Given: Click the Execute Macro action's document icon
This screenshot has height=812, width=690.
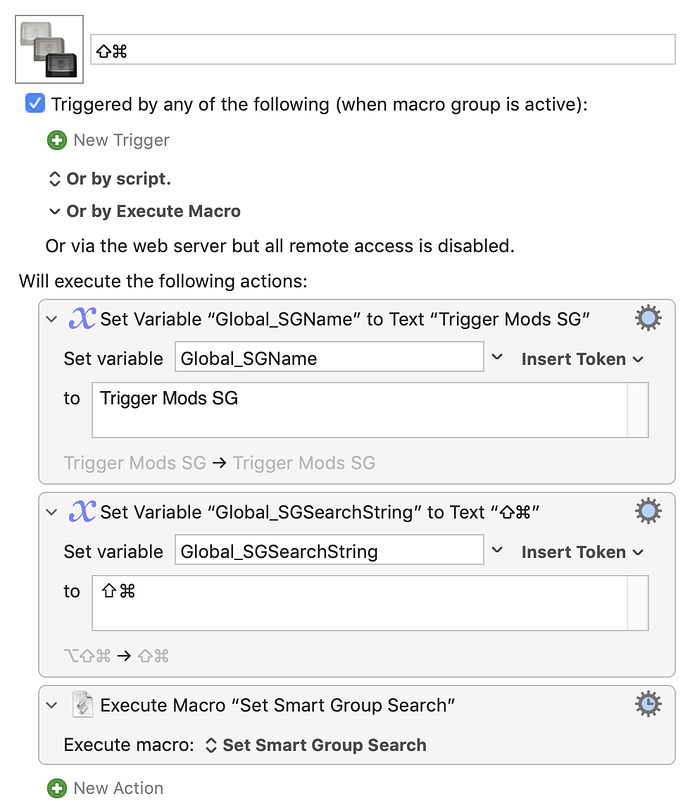Looking at the screenshot, I should coord(82,704).
